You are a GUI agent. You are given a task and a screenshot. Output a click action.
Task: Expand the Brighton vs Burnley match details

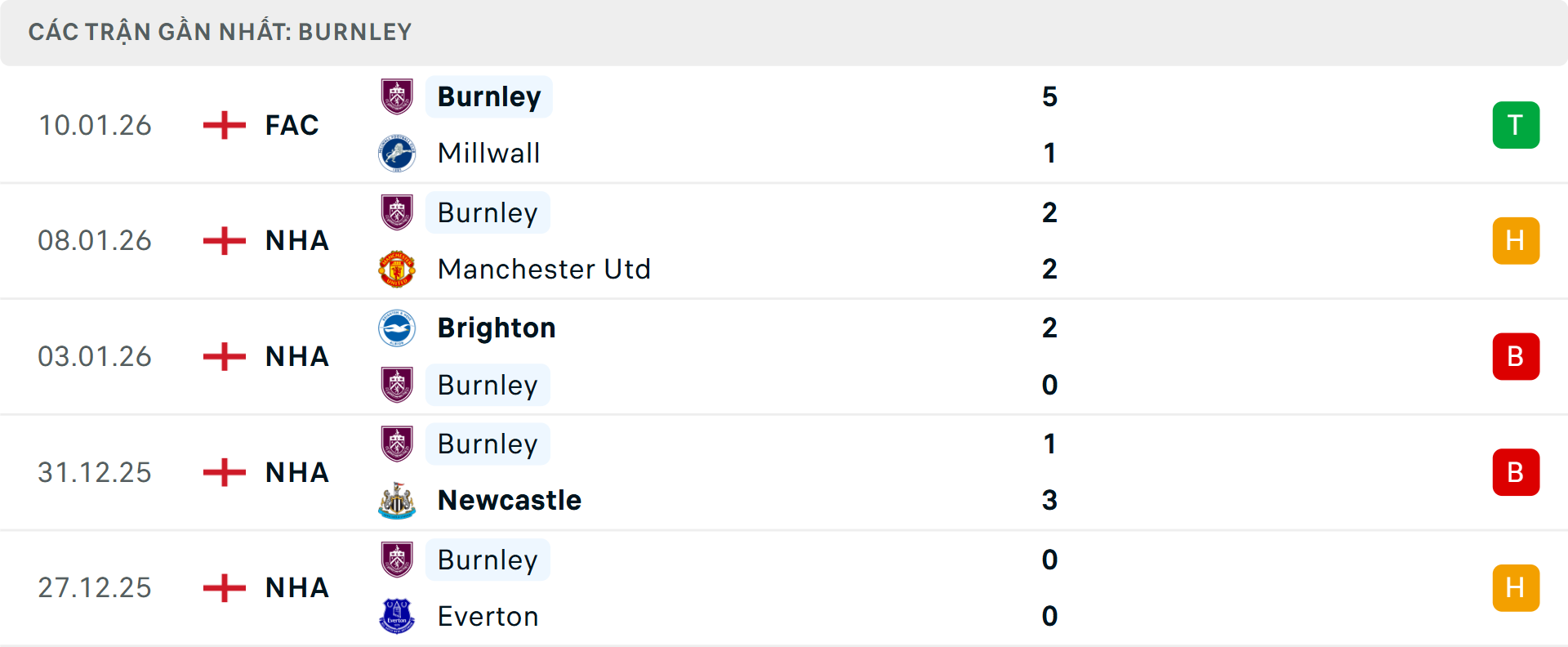pos(784,356)
